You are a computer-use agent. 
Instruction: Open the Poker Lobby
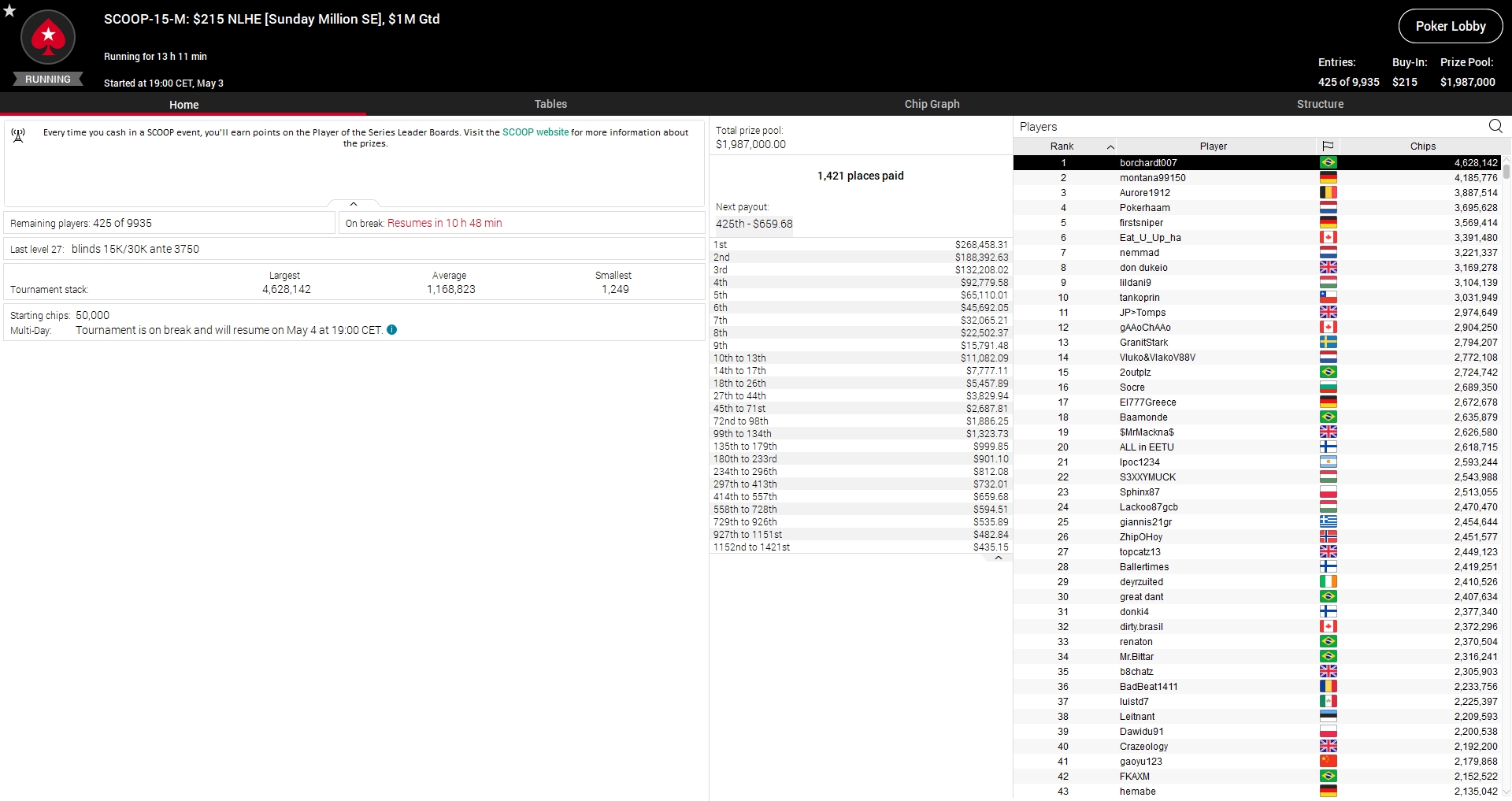1450,26
